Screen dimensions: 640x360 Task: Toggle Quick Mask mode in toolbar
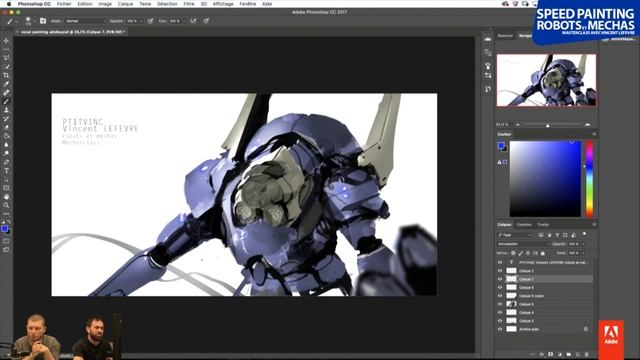(6, 241)
